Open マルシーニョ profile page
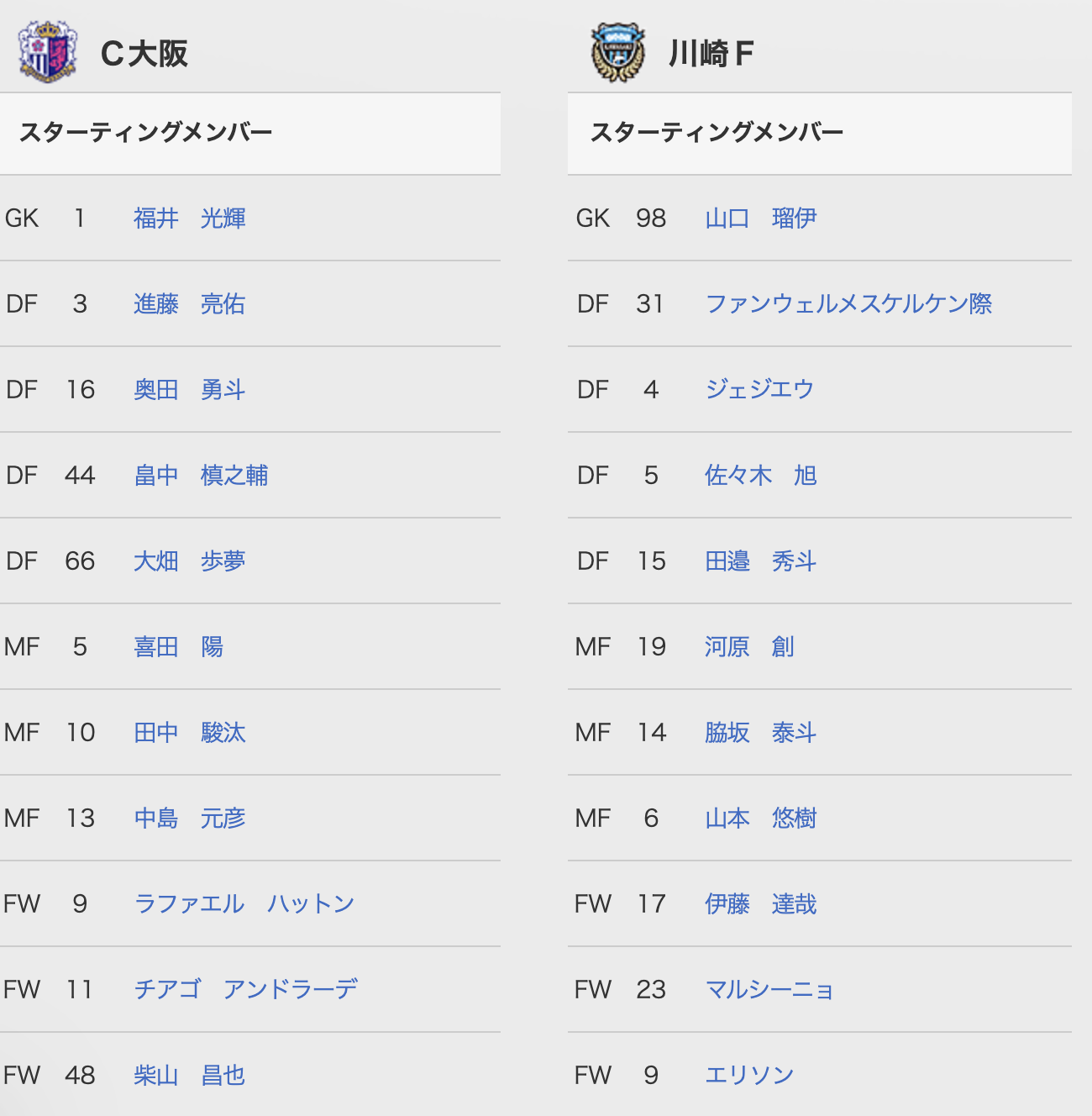The width and height of the screenshot is (1092, 1116). tap(769, 990)
